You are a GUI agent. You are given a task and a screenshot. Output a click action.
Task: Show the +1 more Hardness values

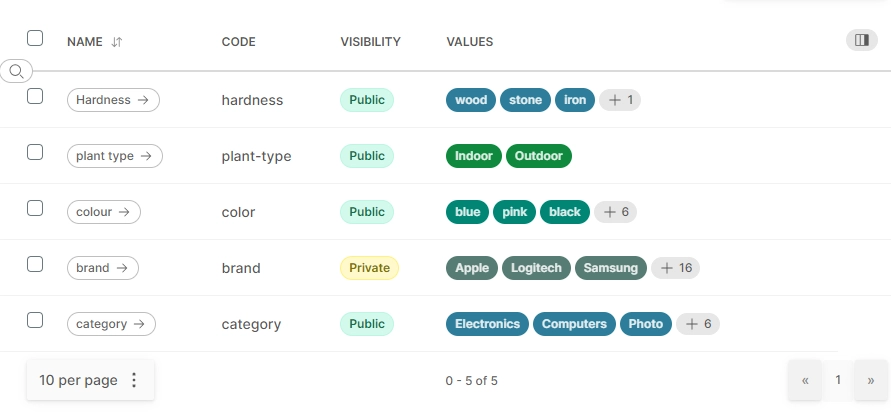620,100
